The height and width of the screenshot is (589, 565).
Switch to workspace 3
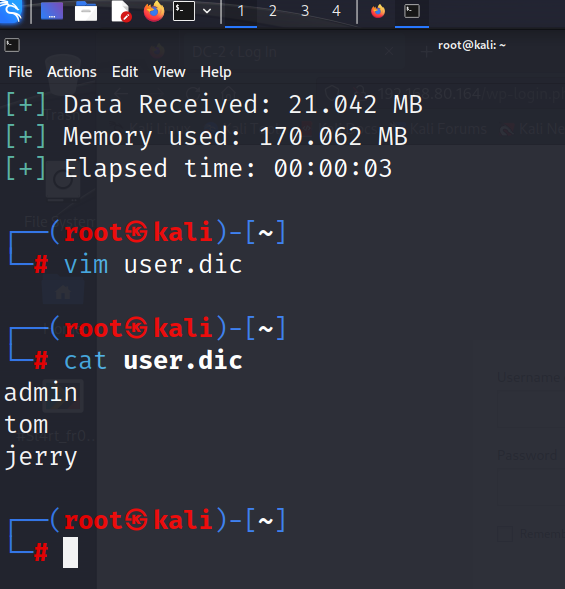click(305, 11)
